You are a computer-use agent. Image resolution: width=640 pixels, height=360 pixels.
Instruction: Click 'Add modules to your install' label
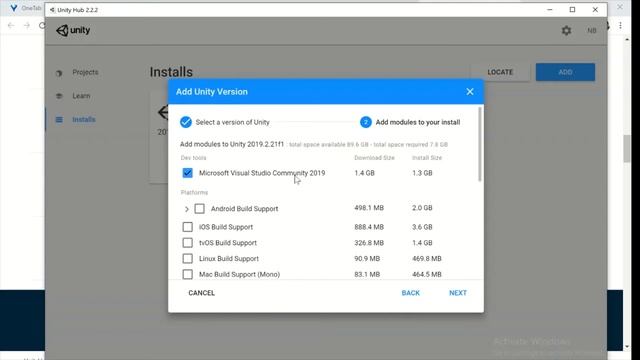(x=418, y=122)
